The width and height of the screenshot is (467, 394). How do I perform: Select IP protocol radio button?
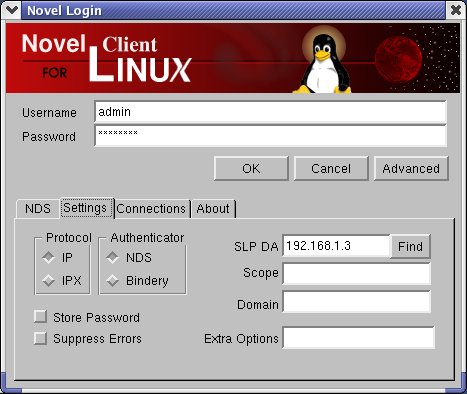point(49,257)
